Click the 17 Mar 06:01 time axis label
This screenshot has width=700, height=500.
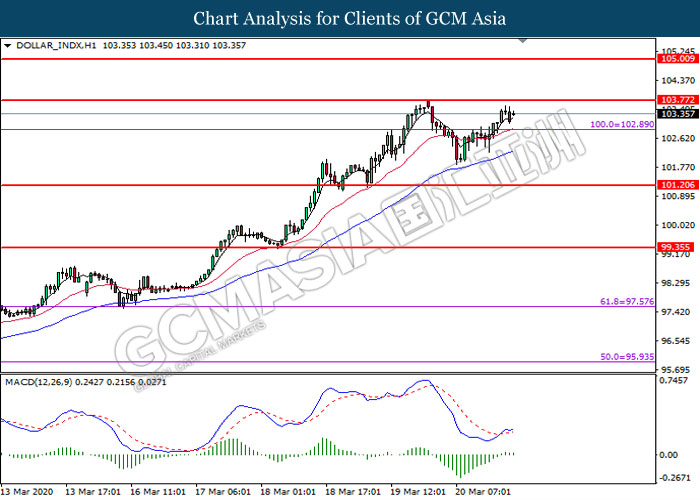(x=223, y=492)
